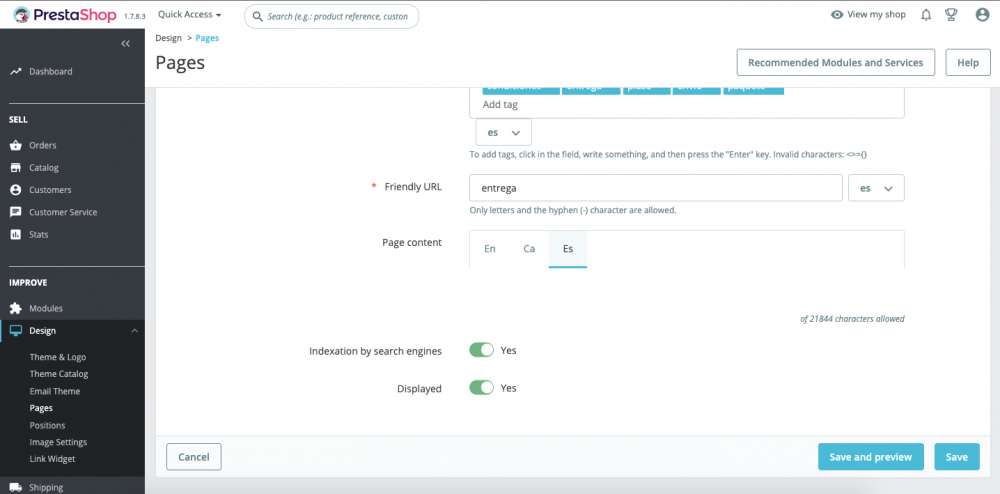Click the Stats menu label
This screenshot has width=1000, height=494.
(38, 235)
